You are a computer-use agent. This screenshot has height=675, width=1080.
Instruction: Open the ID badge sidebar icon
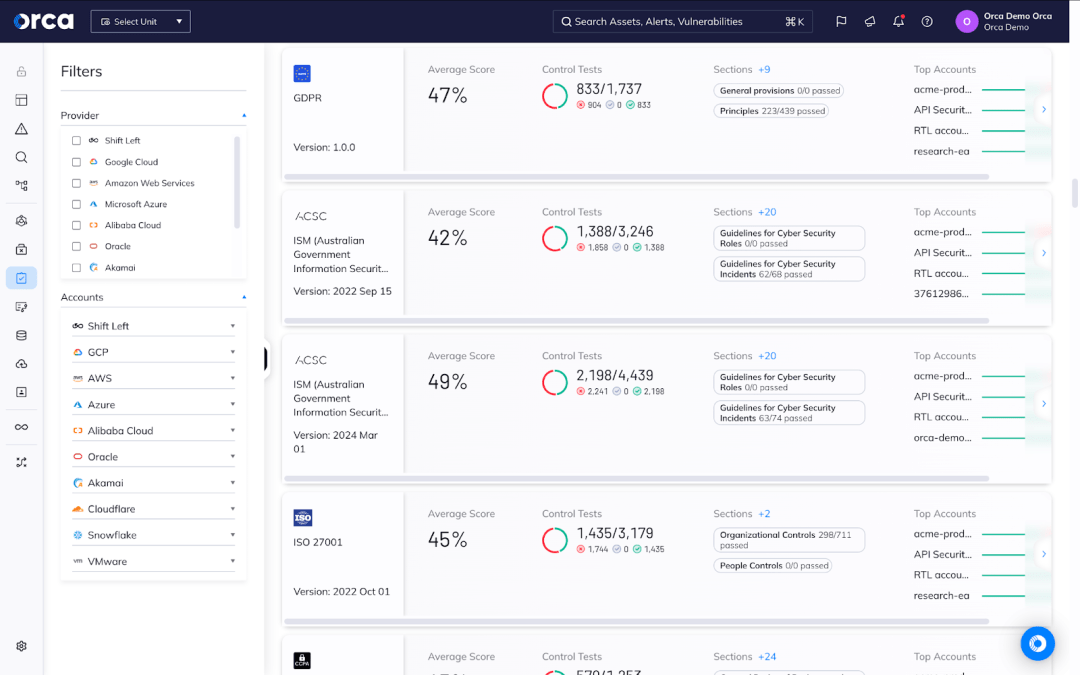click(x=21, y=392)
